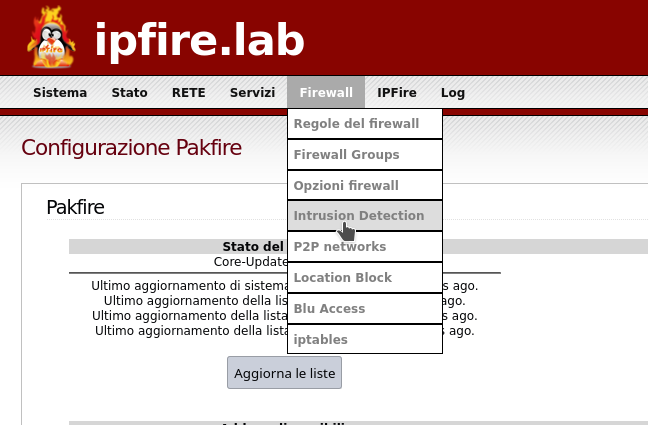Screen dimensions: 648x425
Task: Open the RETE menu
Action: coord(188,93)
